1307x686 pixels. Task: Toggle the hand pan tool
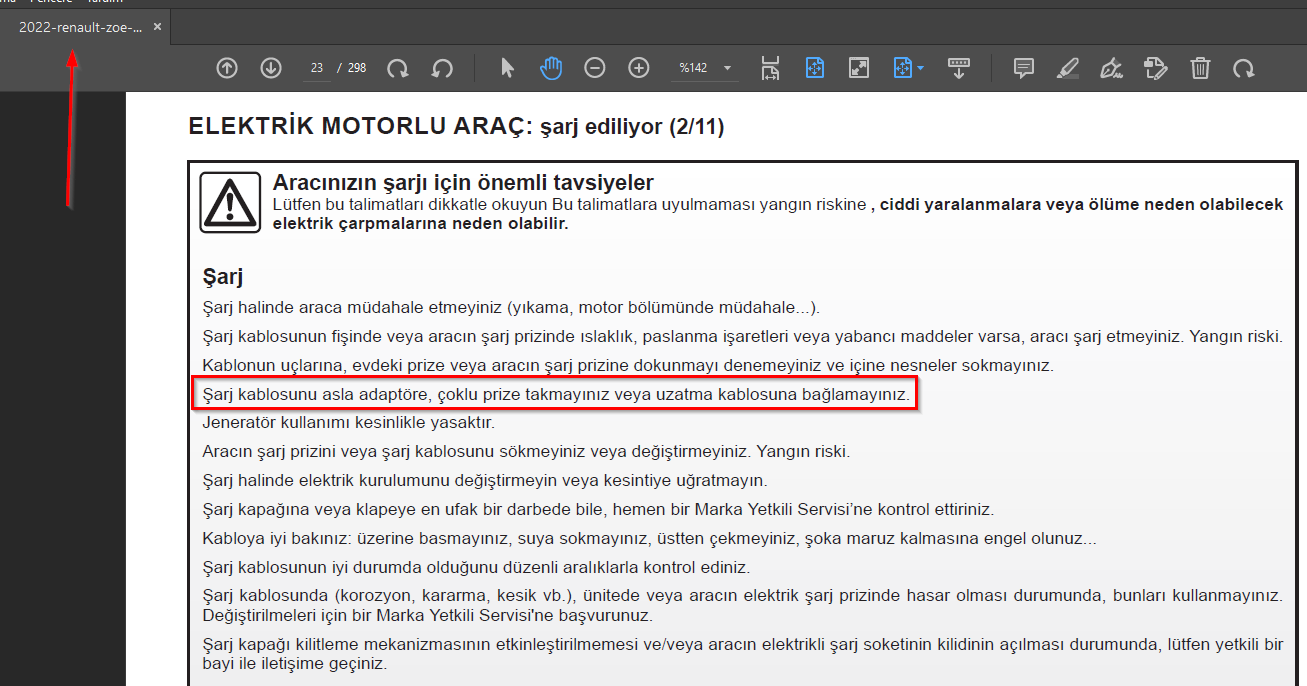pos(551,68)
